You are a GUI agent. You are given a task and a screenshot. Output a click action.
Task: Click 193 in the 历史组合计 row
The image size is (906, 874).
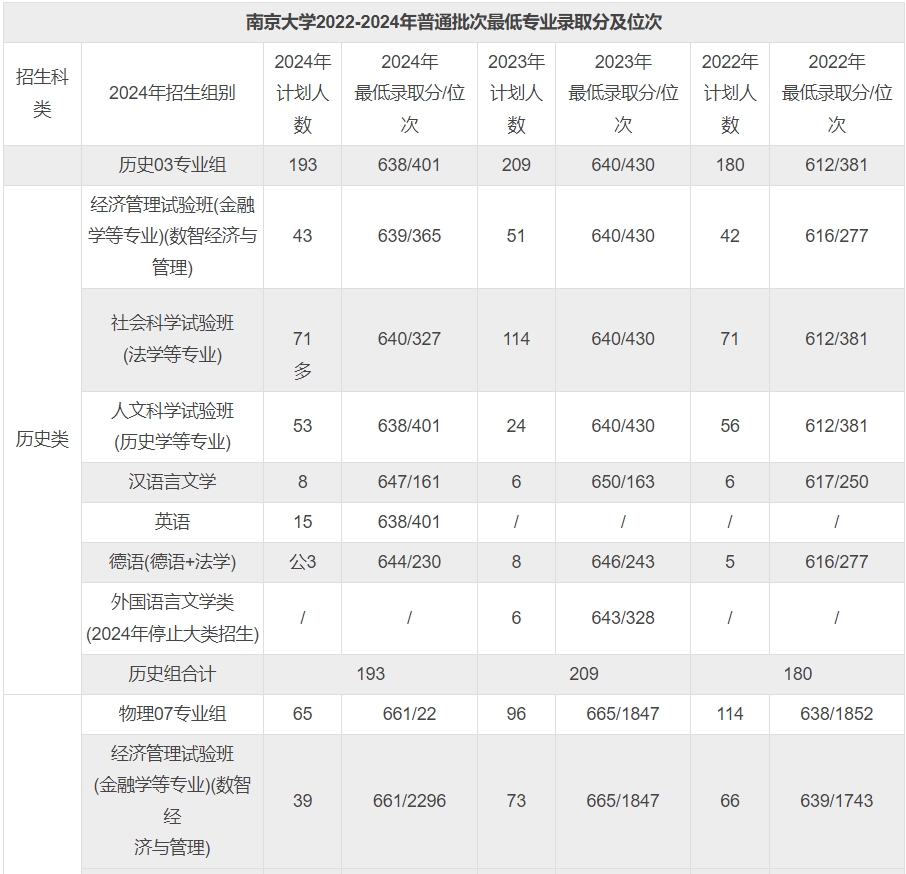(x=370, y=674)
